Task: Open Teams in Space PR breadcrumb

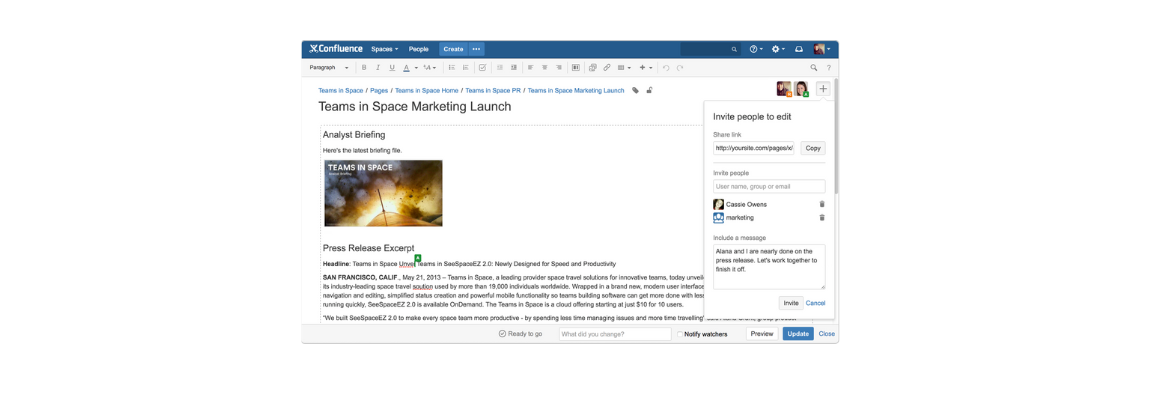Action: coord(493,90)
